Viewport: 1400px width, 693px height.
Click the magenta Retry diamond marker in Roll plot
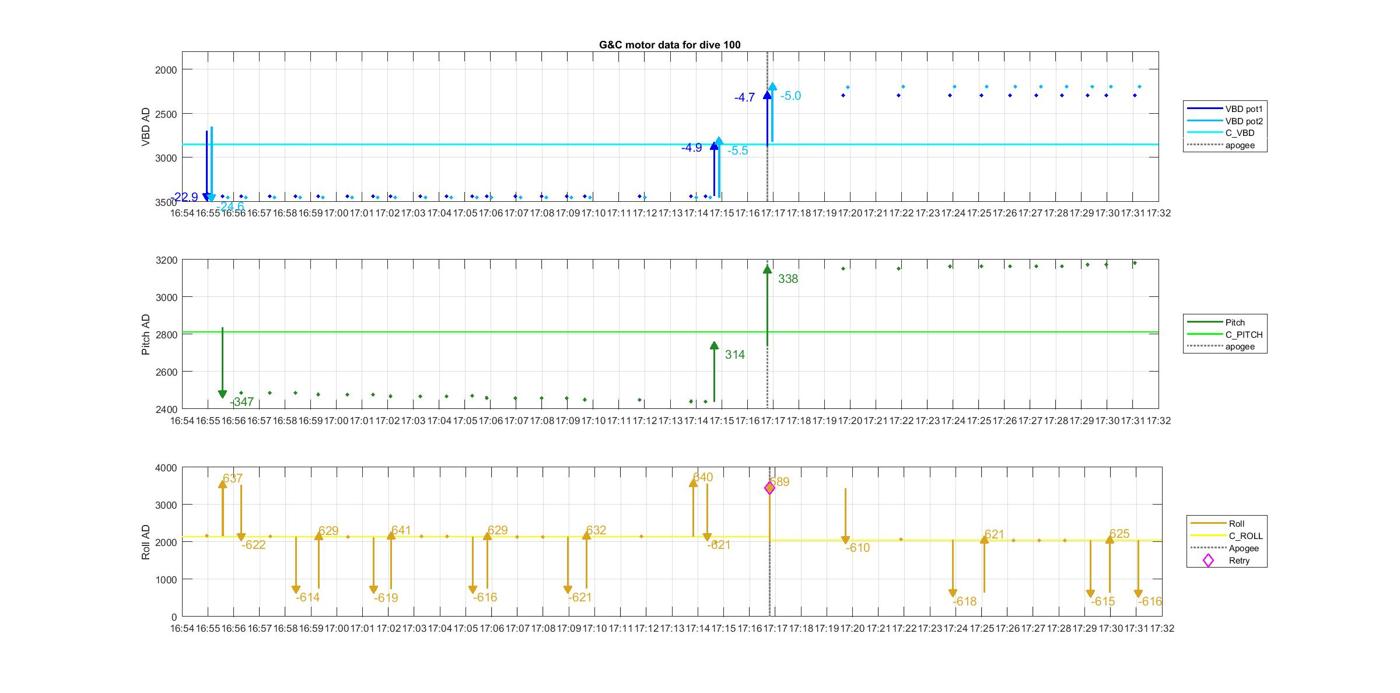point(770,488)
